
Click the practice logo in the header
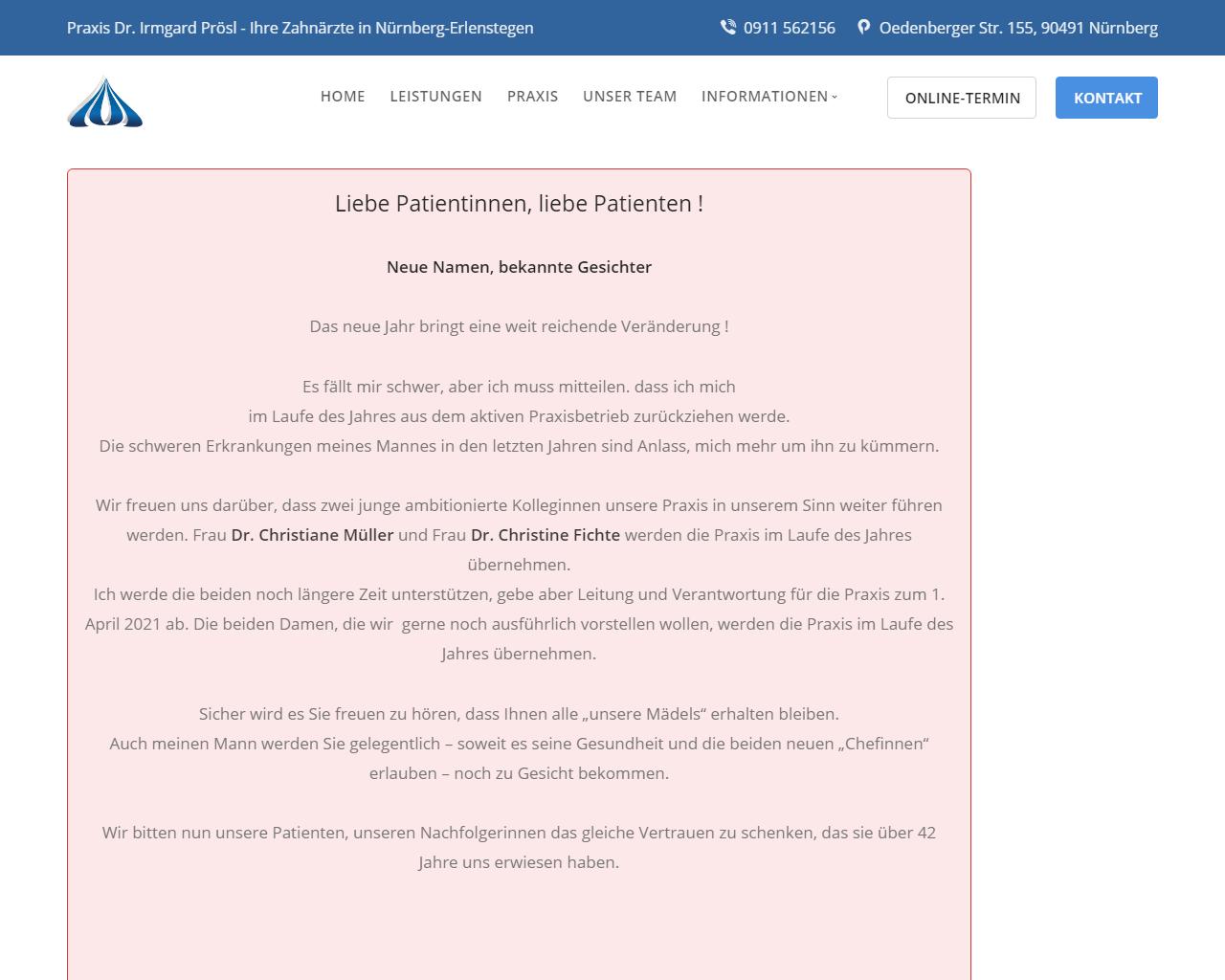click(105, 101)
